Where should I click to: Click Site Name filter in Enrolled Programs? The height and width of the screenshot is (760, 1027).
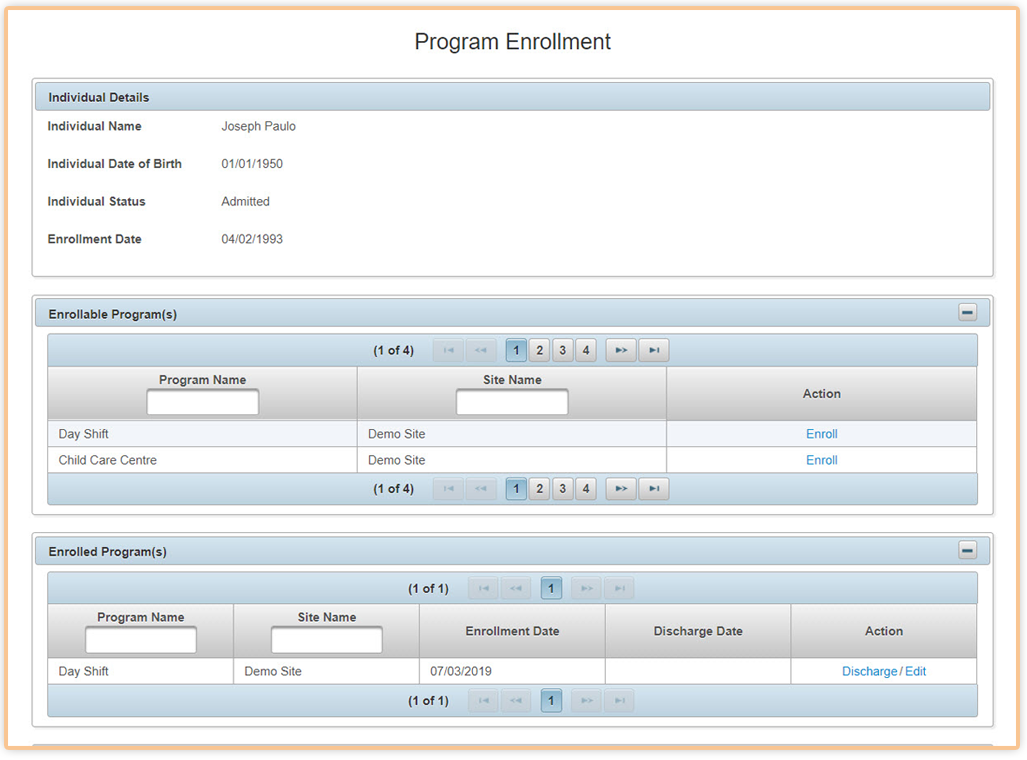[x=327, y=640]
